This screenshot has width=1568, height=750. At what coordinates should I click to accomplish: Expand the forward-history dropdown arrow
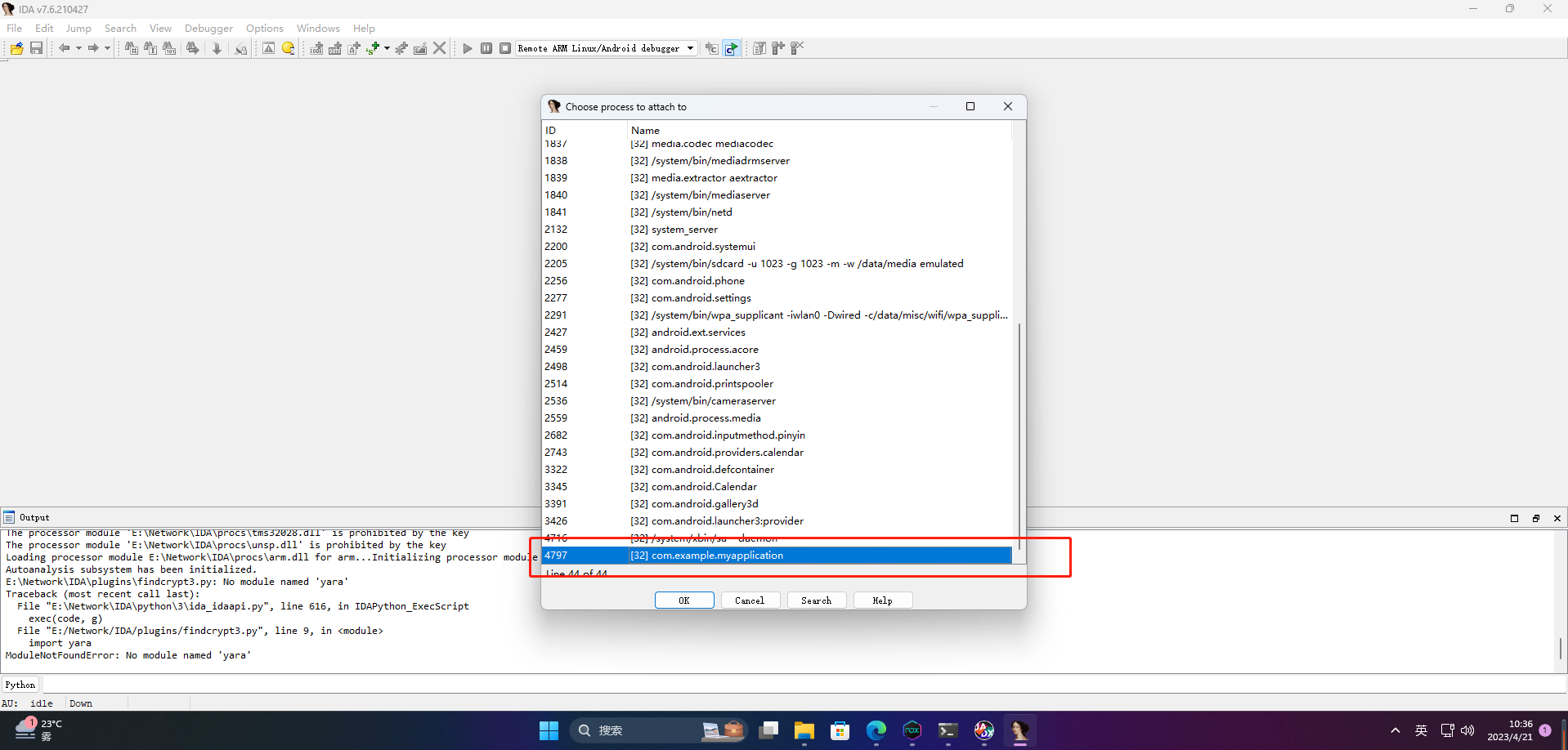coord(107,48)
